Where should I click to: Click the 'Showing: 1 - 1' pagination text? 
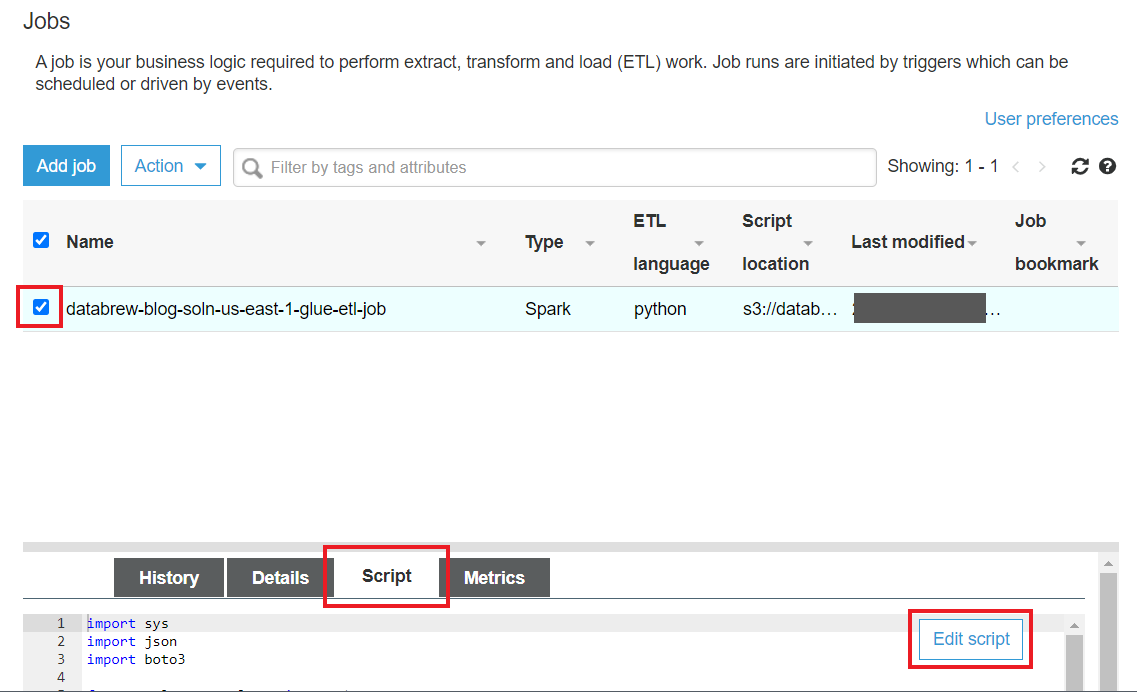tap(943, 166)
